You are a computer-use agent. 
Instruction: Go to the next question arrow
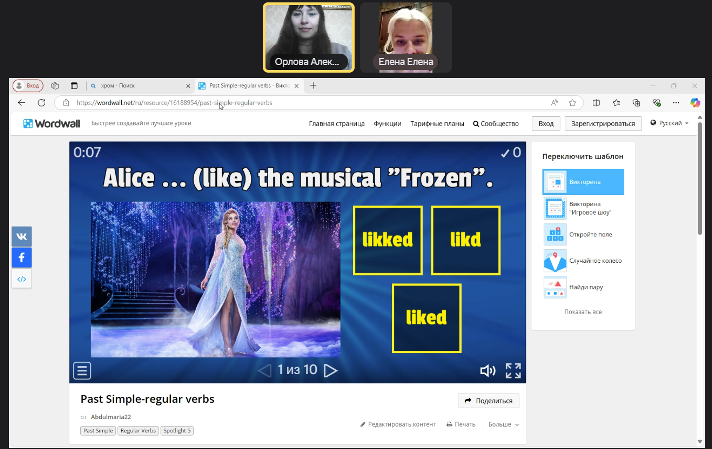[331, 370]
